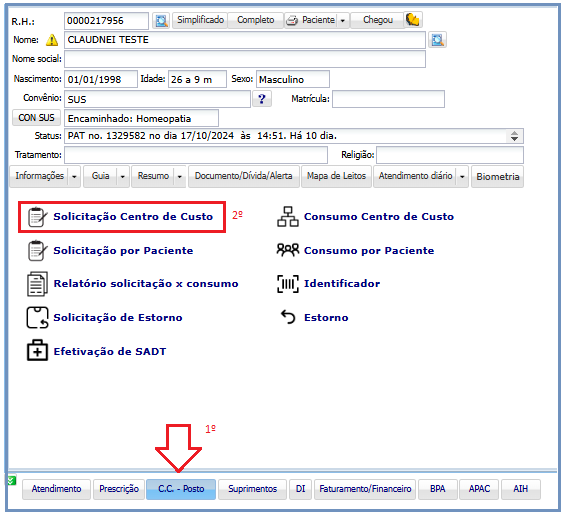Click the Simplificado button
The height and width of the screenshot is (514, 563).
(200, 20)
